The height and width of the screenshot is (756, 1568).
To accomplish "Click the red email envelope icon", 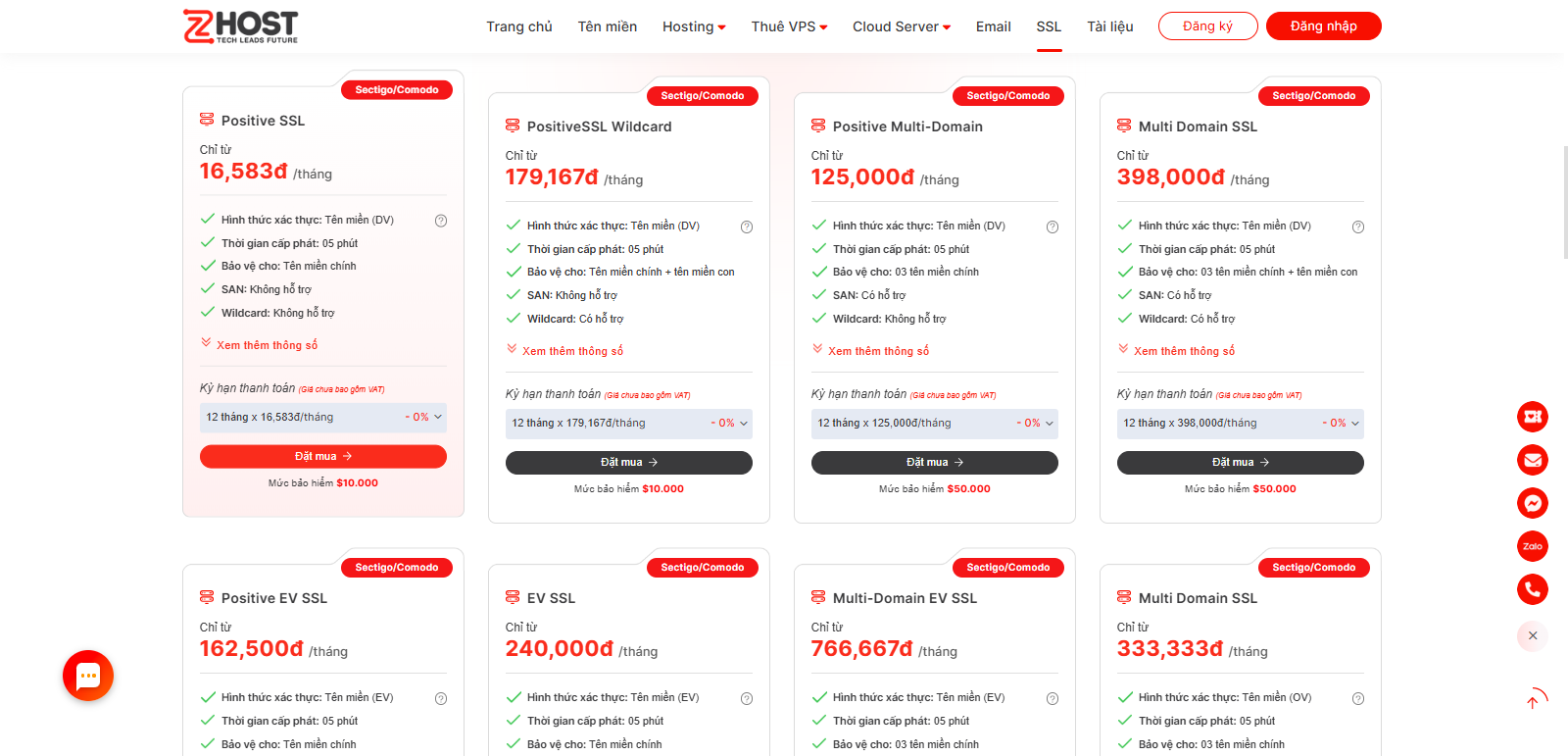I will (1533, 460).
